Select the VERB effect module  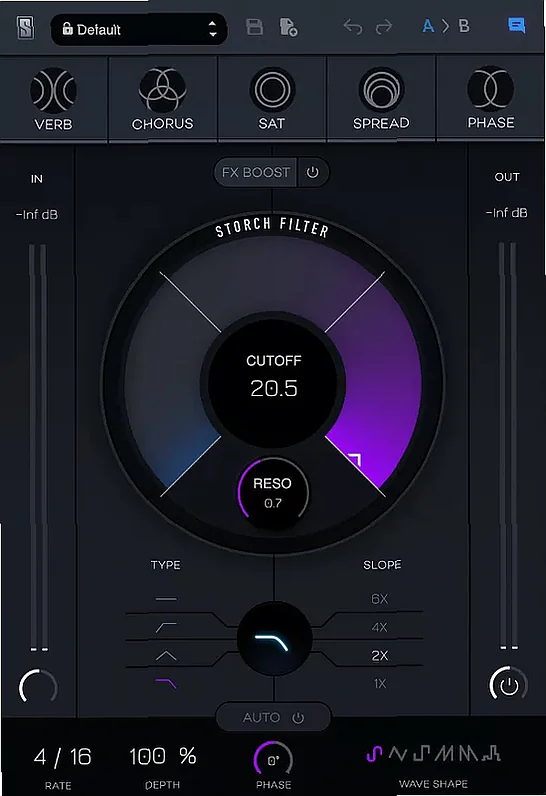tap(53, 100)
